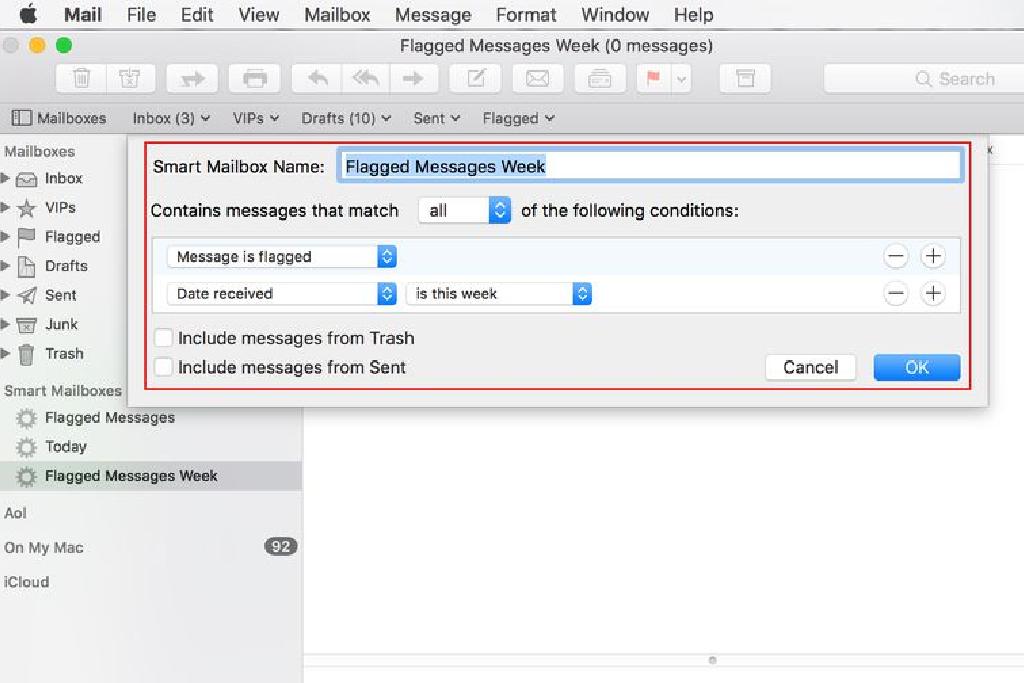The image size is (1024, 683).
Task: Open the Sent favorites dropdown
Action: (436, 118)
